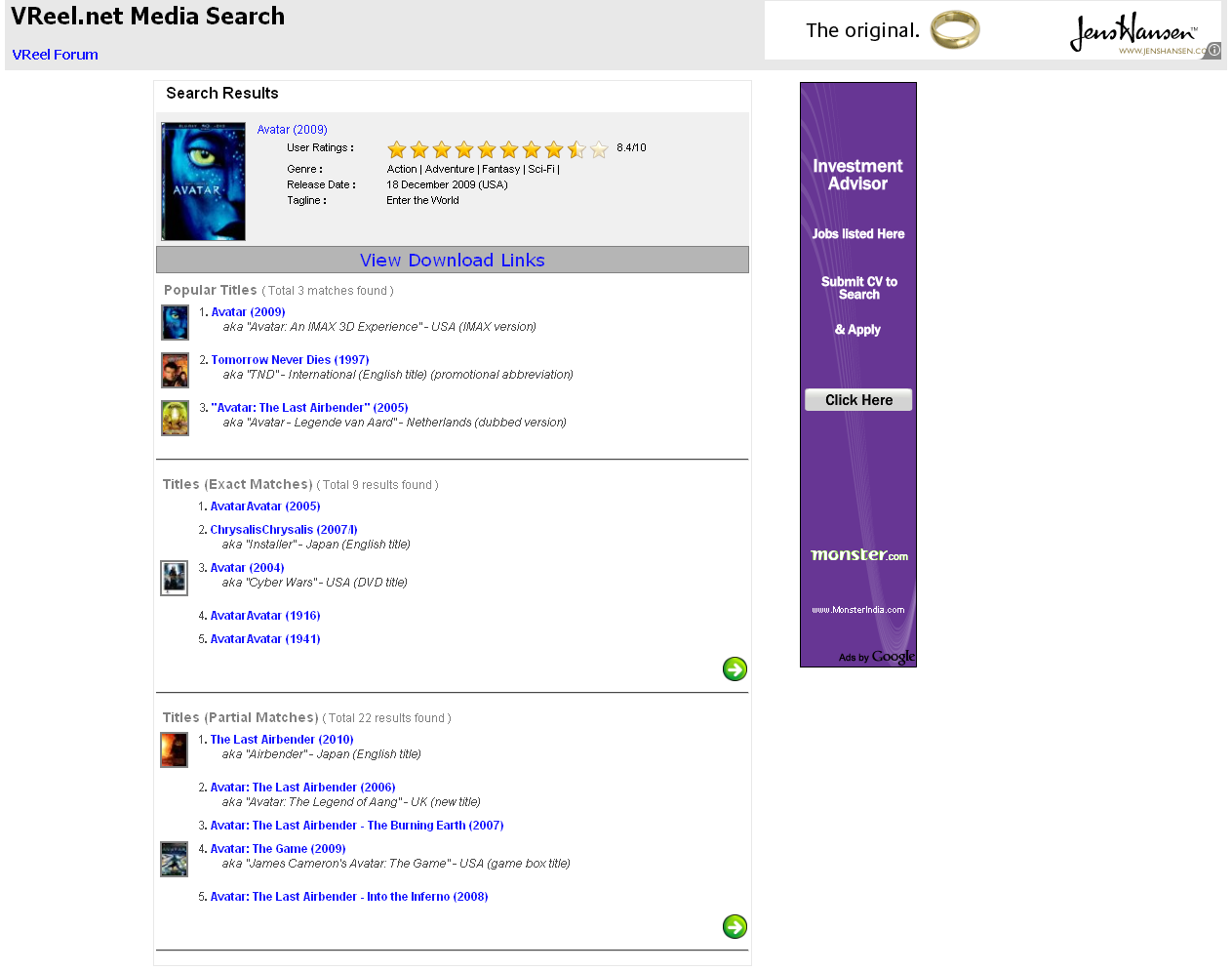Screen dimensions: 1232x971
Task: Click Avatar: The Game thumbnail
Action: pyautogui.click(x=174, y=859)
